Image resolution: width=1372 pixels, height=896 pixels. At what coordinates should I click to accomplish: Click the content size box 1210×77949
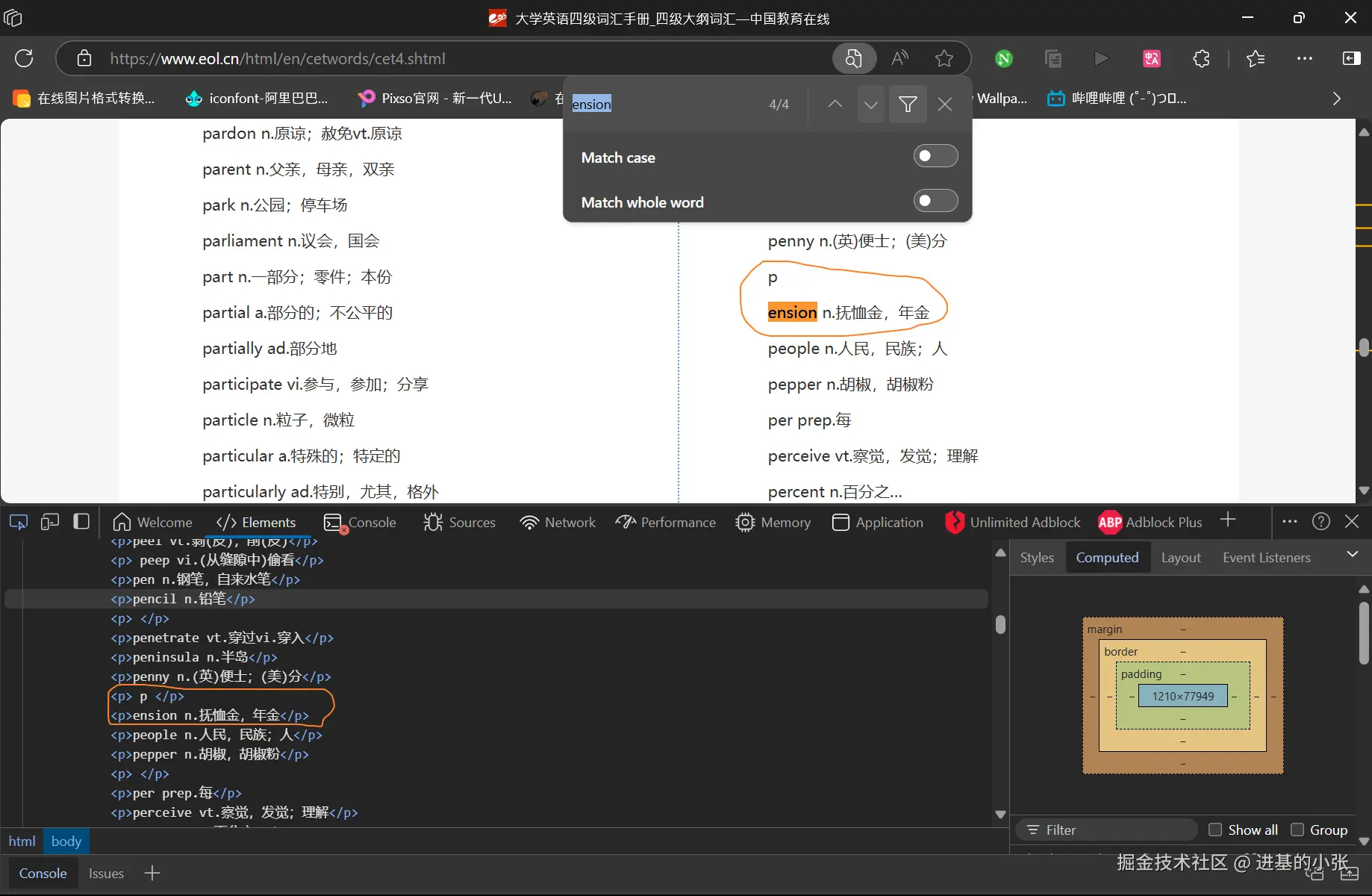(x=1182, y=696)
